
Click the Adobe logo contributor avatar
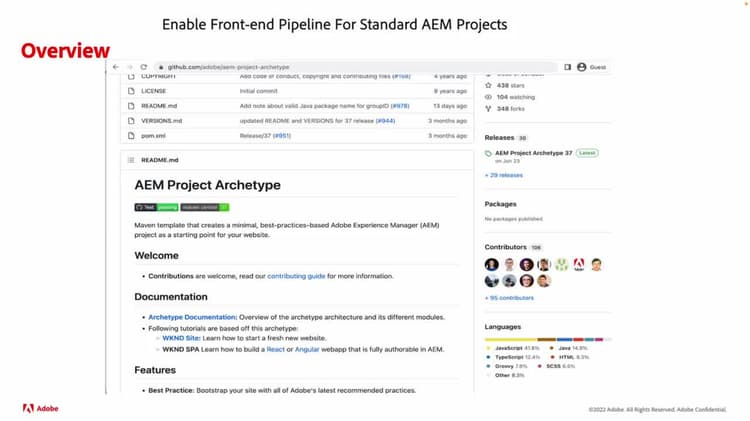pos(577,265)
